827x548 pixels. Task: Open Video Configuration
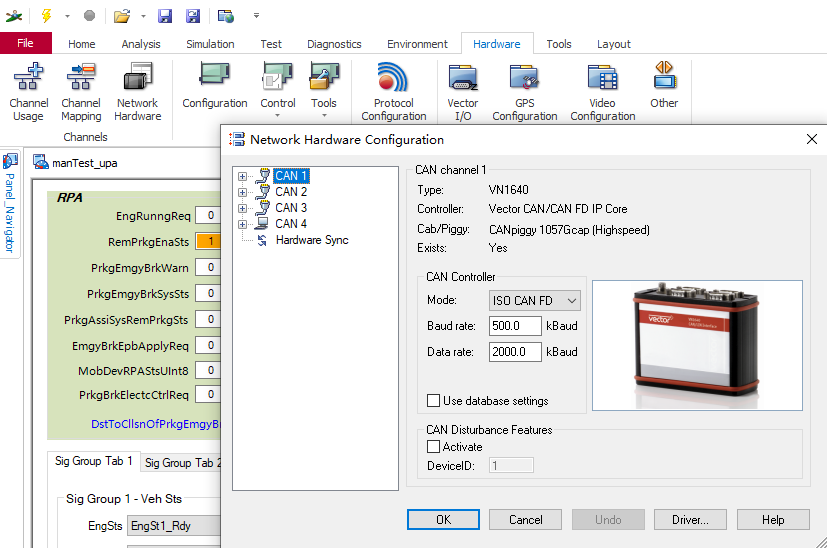(x=602, y=92)
